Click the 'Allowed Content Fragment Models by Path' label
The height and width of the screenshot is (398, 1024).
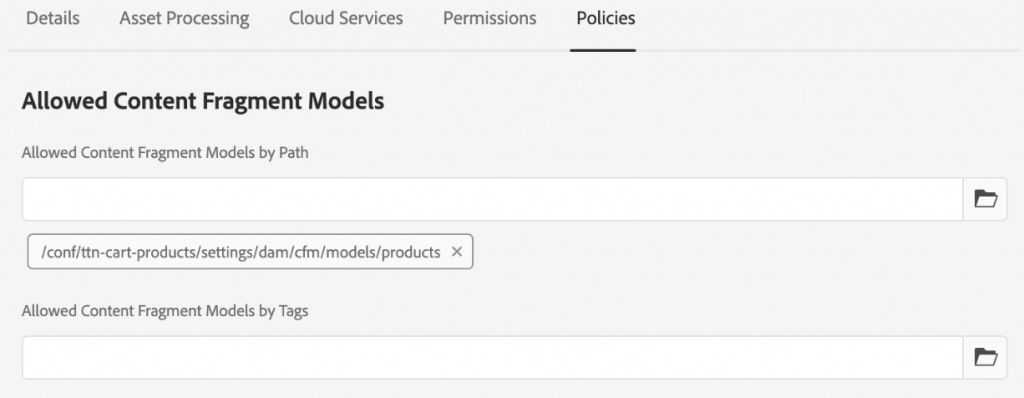165,153
